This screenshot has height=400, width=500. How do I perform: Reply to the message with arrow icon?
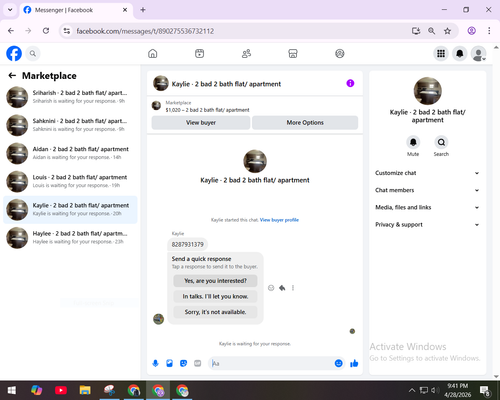(x=282, y=288)
